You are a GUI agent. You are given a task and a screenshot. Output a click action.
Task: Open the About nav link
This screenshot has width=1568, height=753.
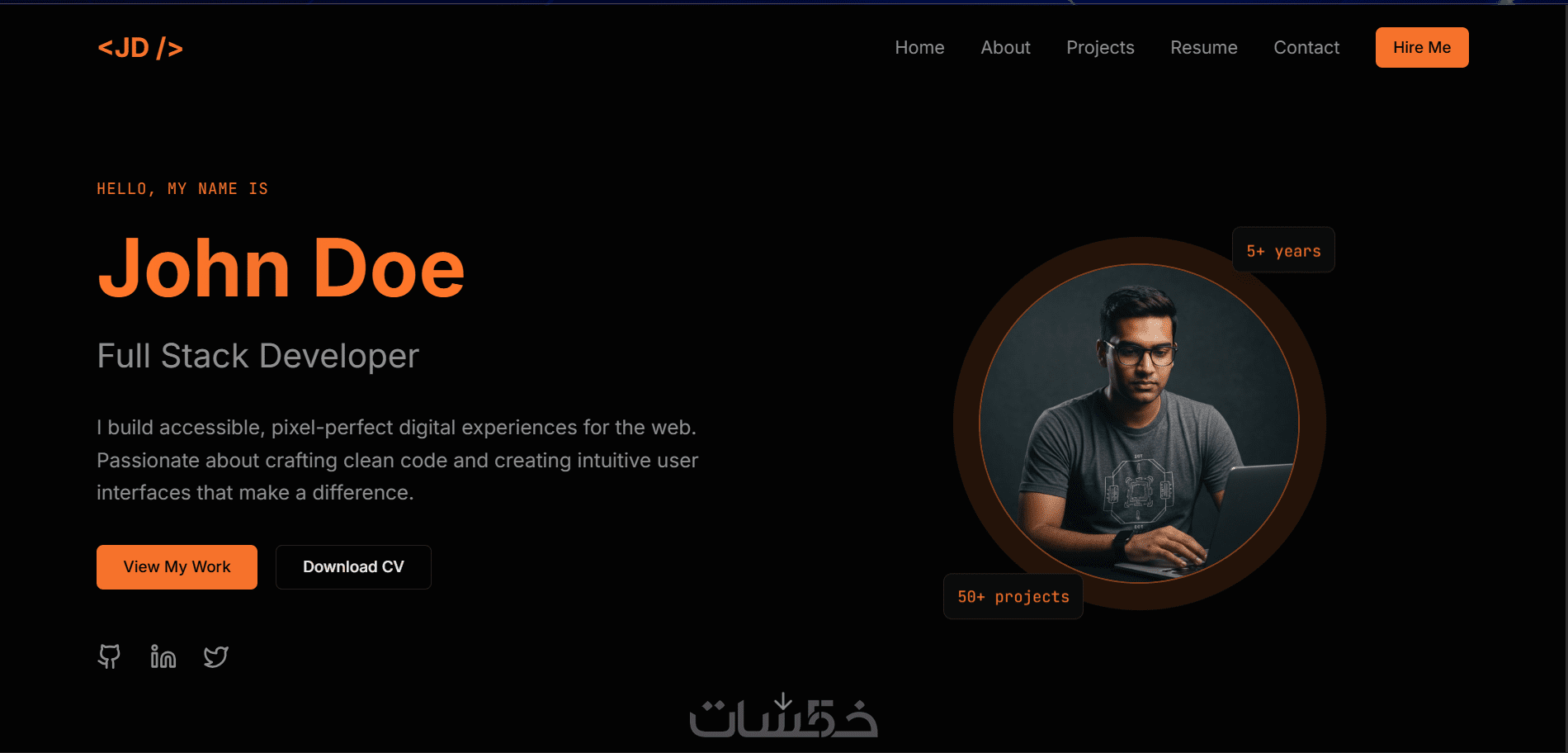[1005, 48]
